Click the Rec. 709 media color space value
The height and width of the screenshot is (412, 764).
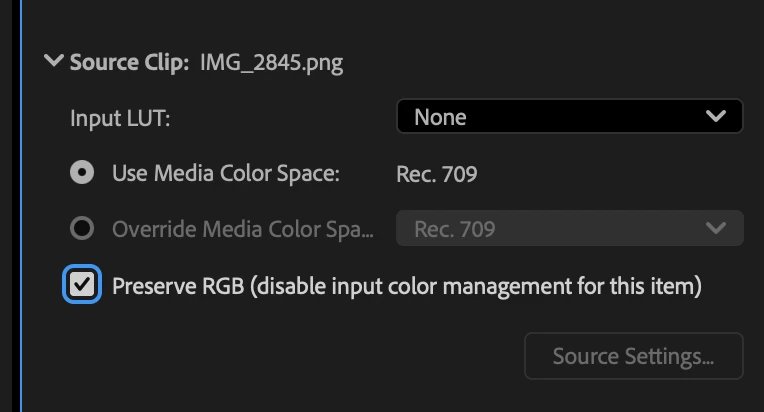click(x=437, y=174)
